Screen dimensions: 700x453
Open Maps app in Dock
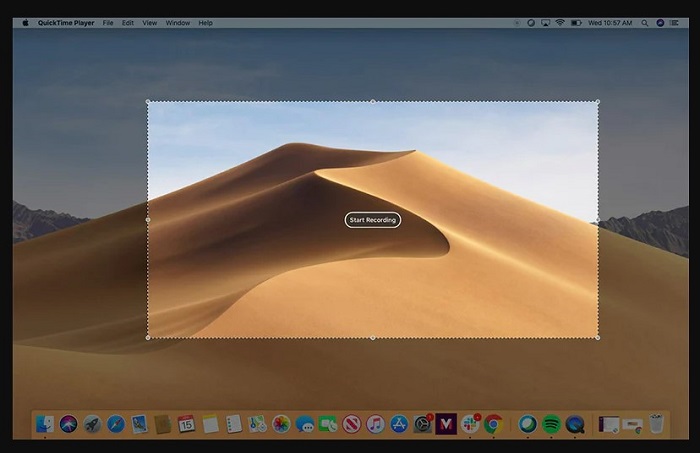(258, 424)
